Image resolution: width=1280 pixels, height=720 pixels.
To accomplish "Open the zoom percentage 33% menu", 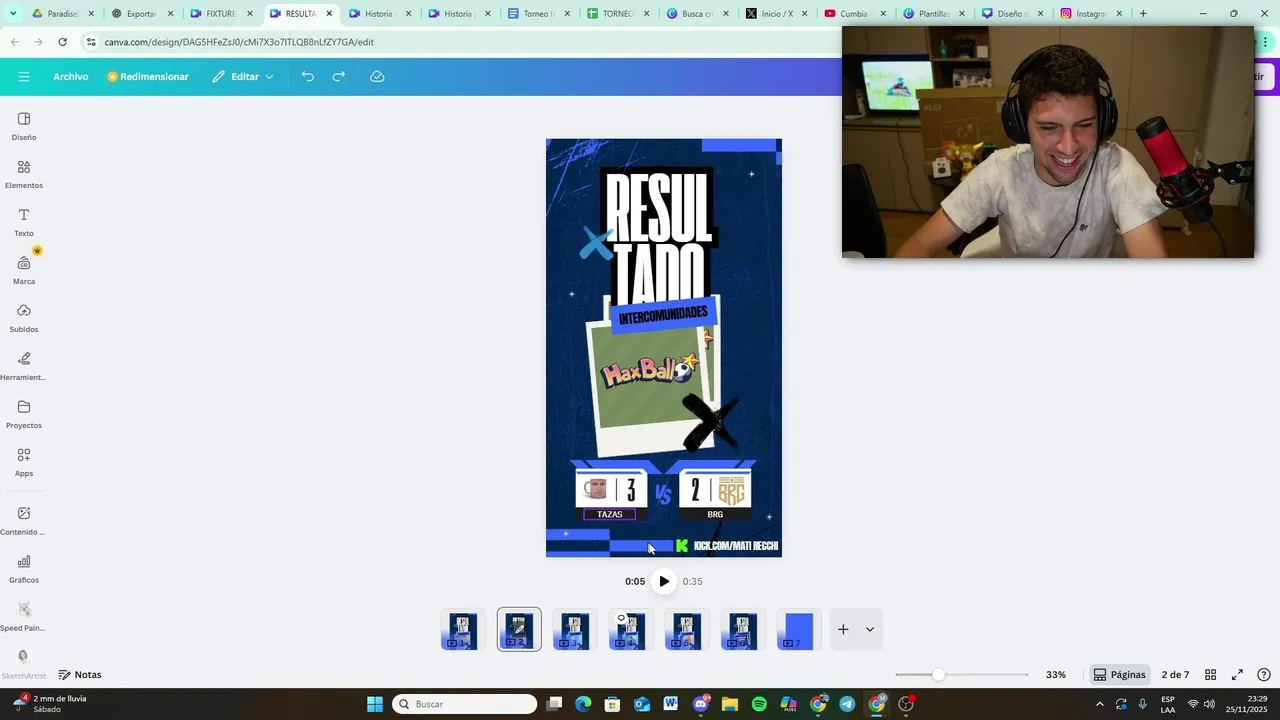I will tap(1056, 675).
